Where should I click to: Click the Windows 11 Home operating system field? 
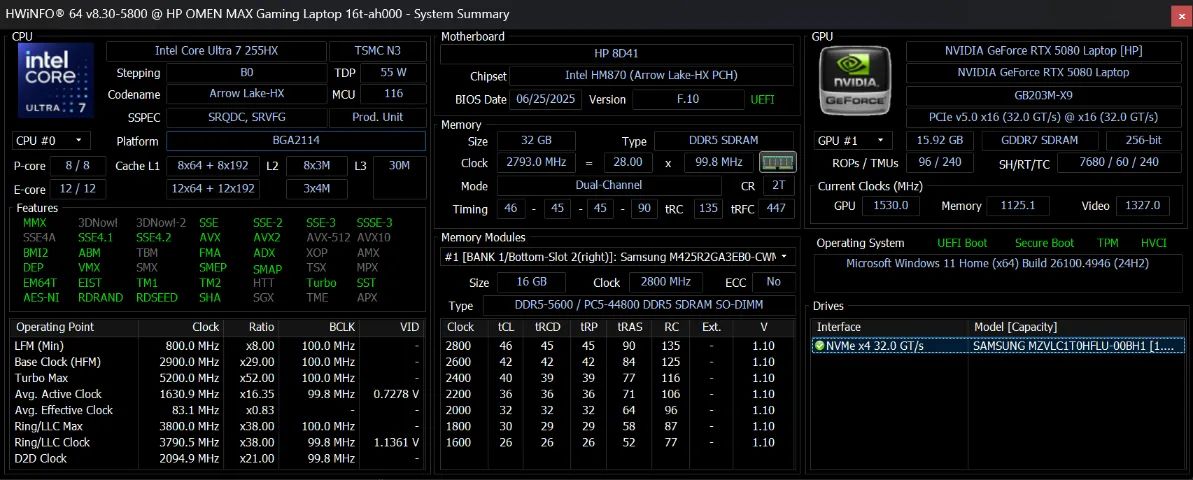click(x=997, y=264)
